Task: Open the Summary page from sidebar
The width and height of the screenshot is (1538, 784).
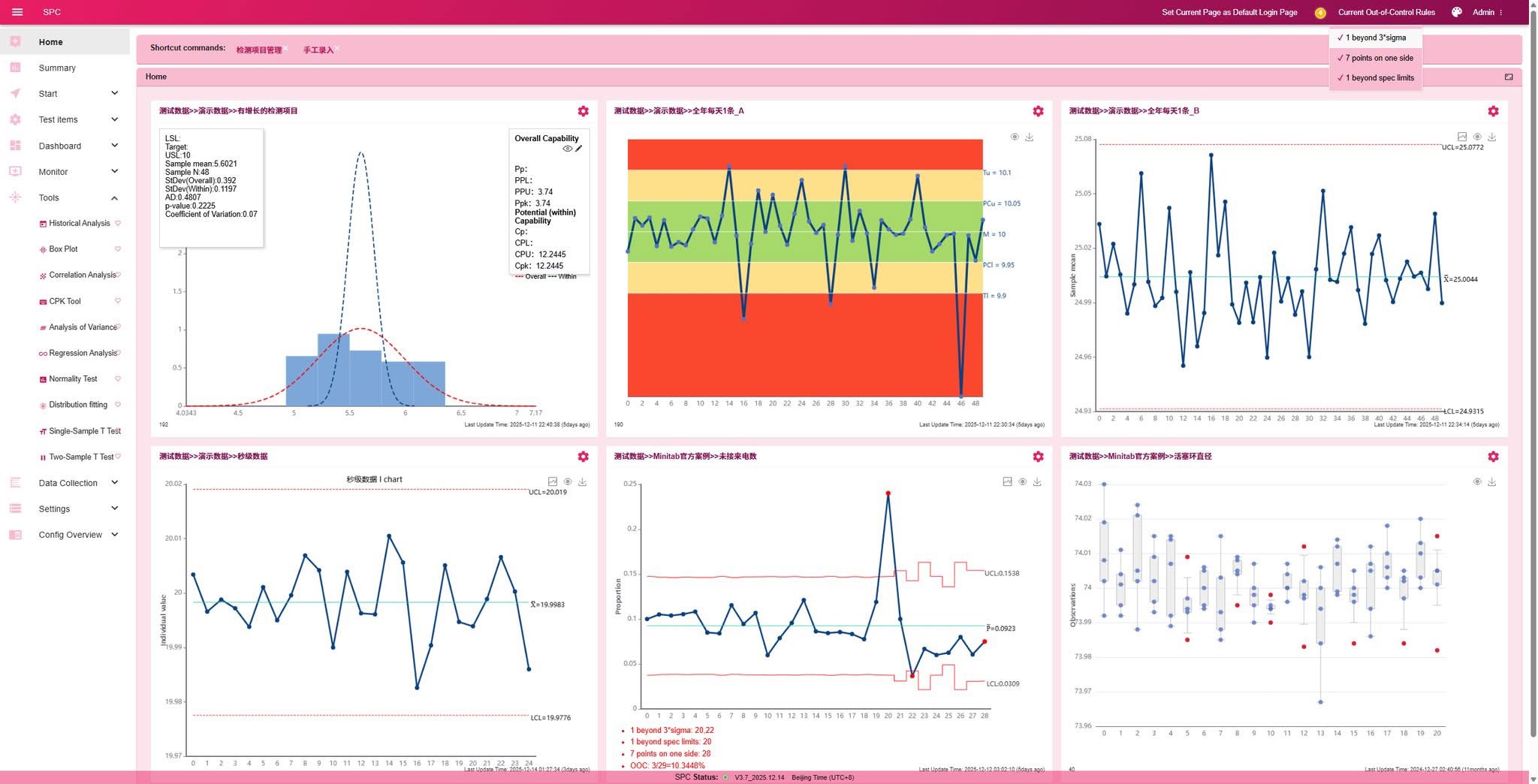Action: (x=57, y=68)
